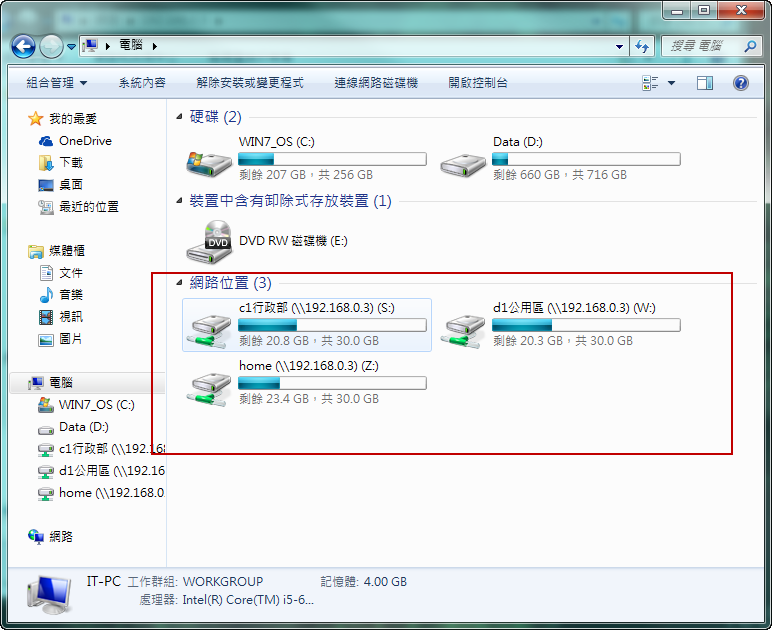The image size is (772, 630).
Task: Select OneDrive in the favorites sidebar
Action: coord(85,141)
